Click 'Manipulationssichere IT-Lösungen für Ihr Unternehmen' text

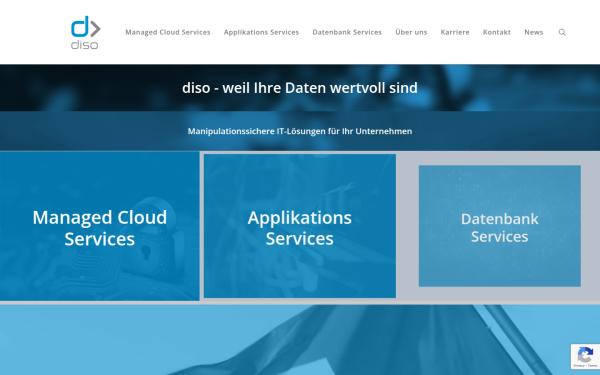[x=300, y=131]
